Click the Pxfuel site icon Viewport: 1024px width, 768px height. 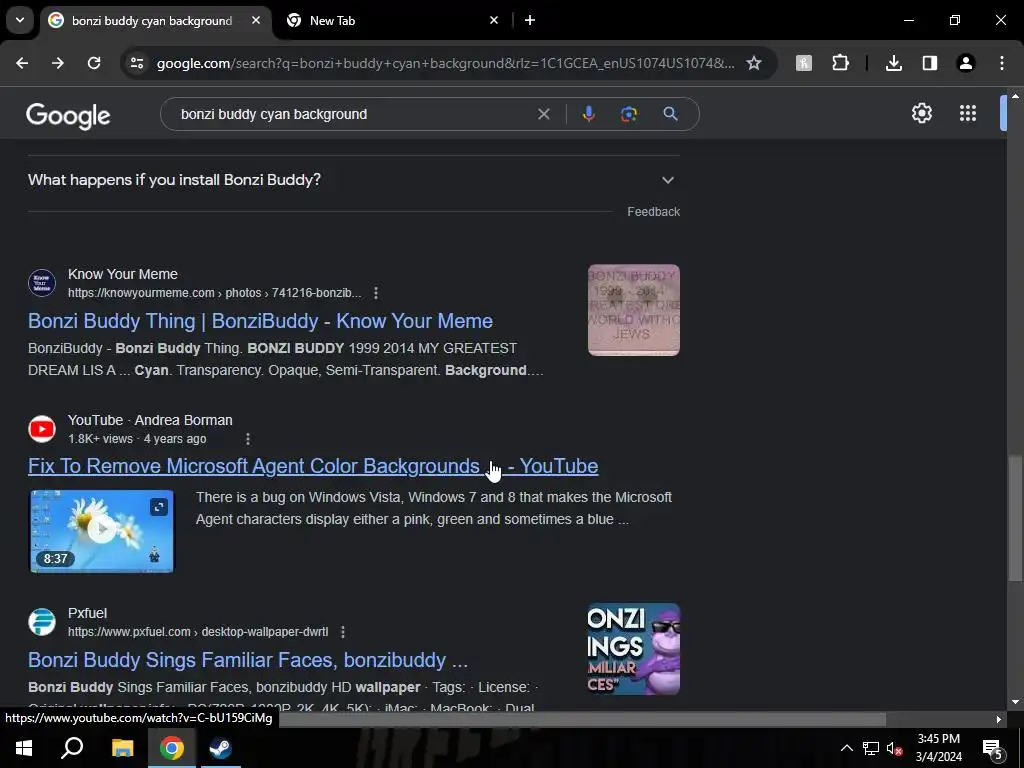(42, 622)
